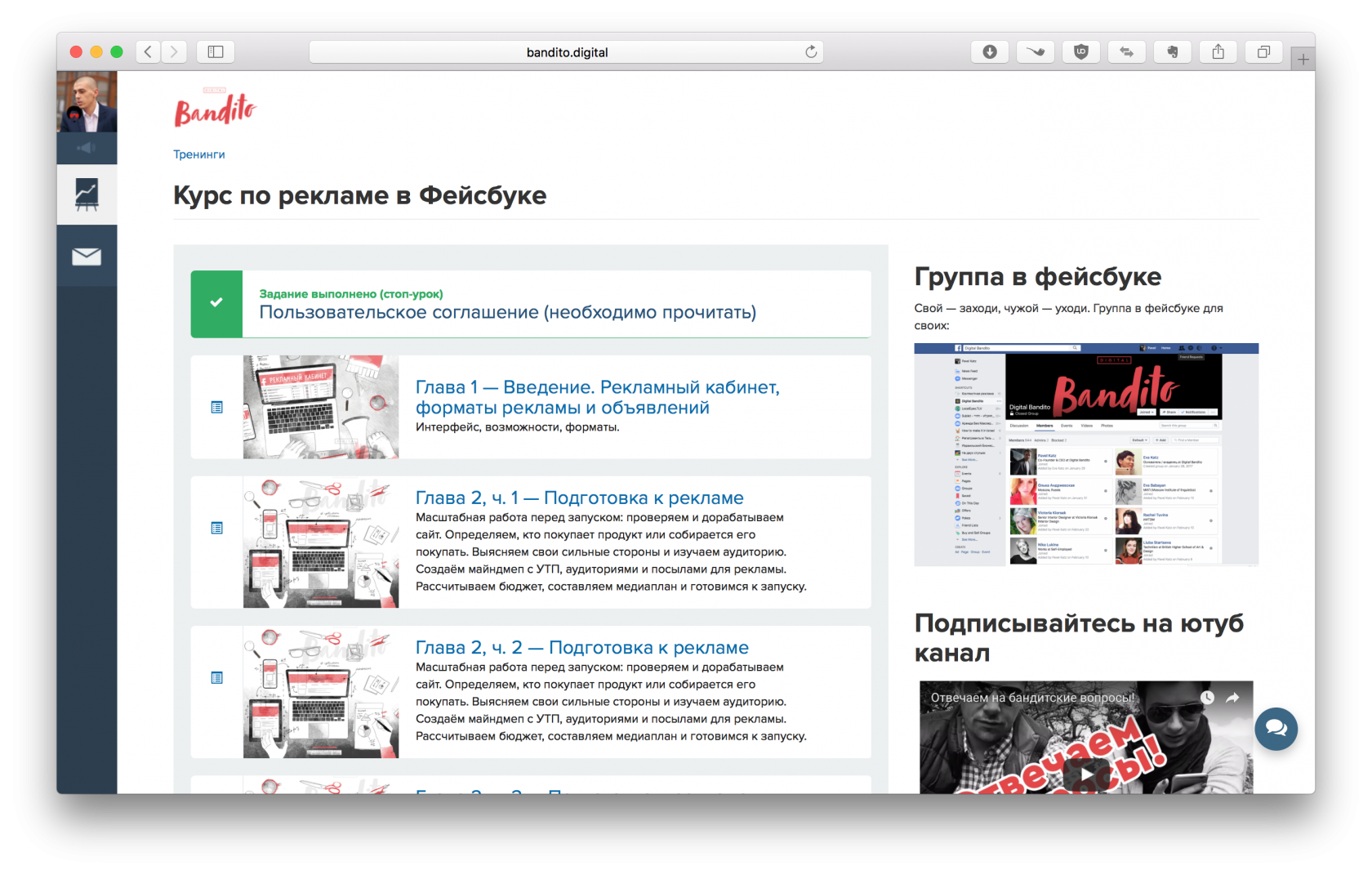Open the Safari downloads button
The width and height of the screenshot is (1372, 875).
(x=990, y=51)
